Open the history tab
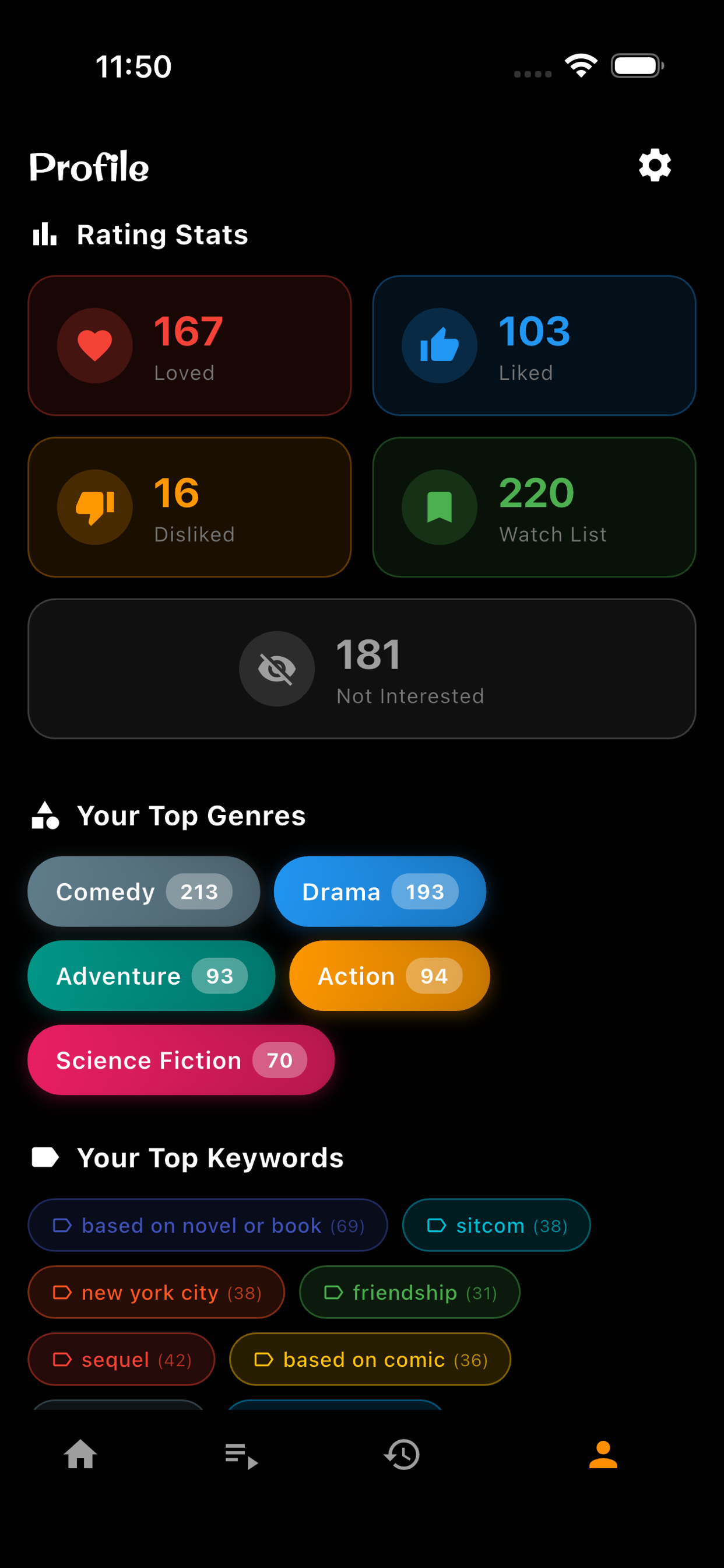The width and height of the screenshot is (724, 1568). [402, 1454]
